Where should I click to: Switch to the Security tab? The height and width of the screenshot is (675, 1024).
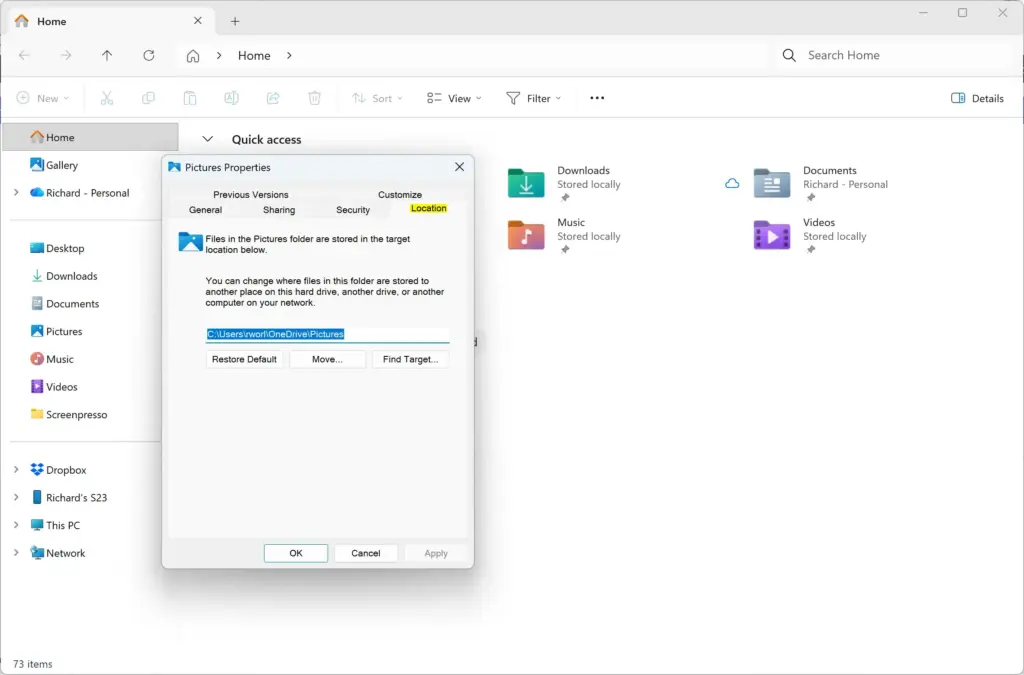353,210
